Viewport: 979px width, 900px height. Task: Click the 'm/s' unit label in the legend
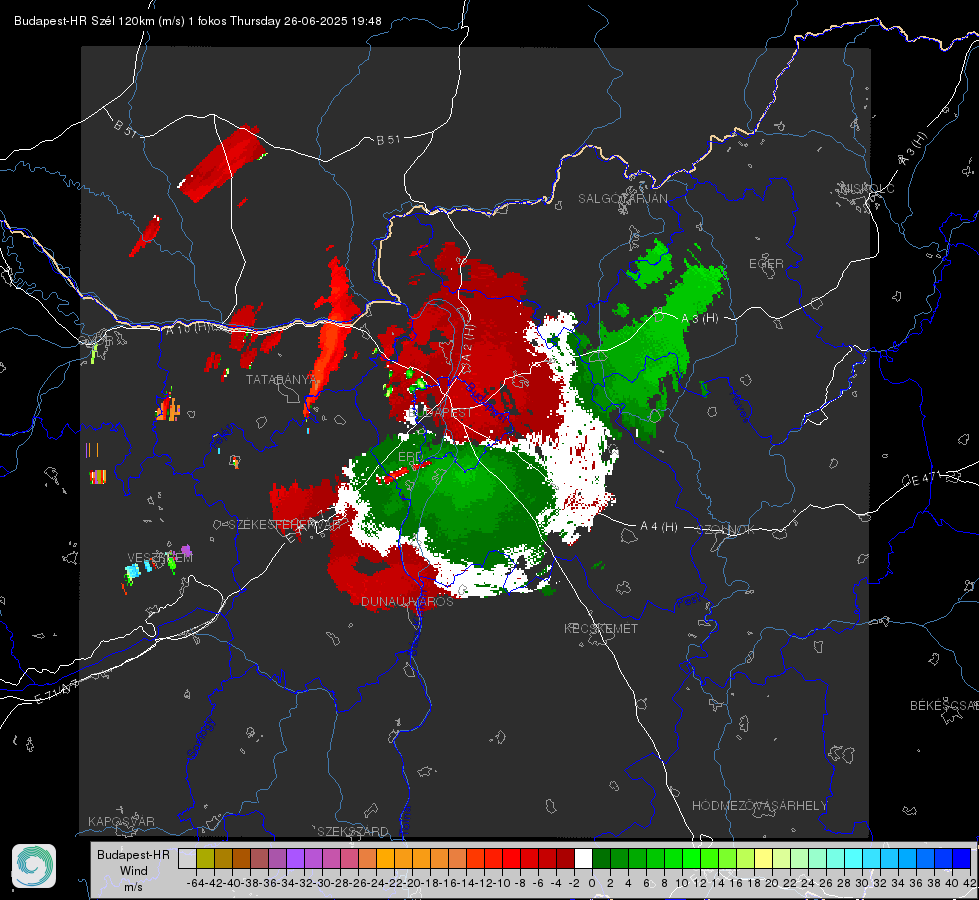coord(133,887)
